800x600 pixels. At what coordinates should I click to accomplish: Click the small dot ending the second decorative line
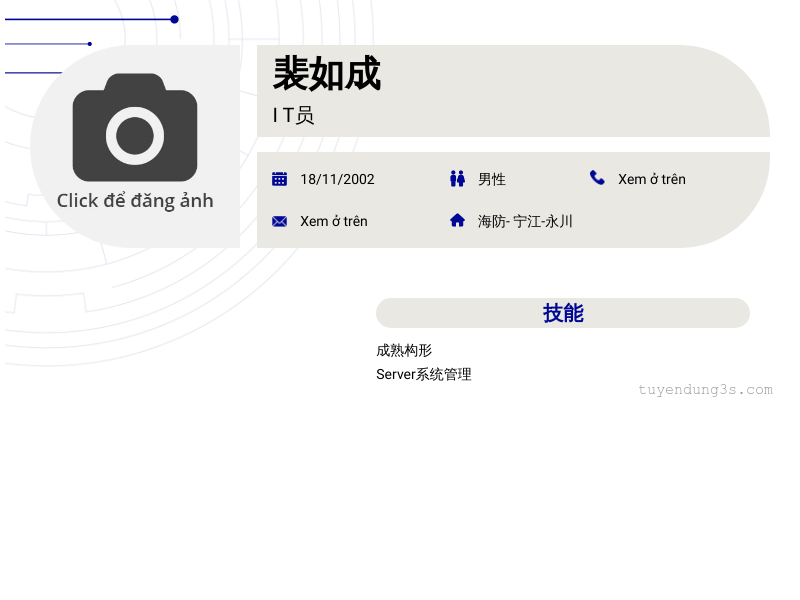[90, 44]
